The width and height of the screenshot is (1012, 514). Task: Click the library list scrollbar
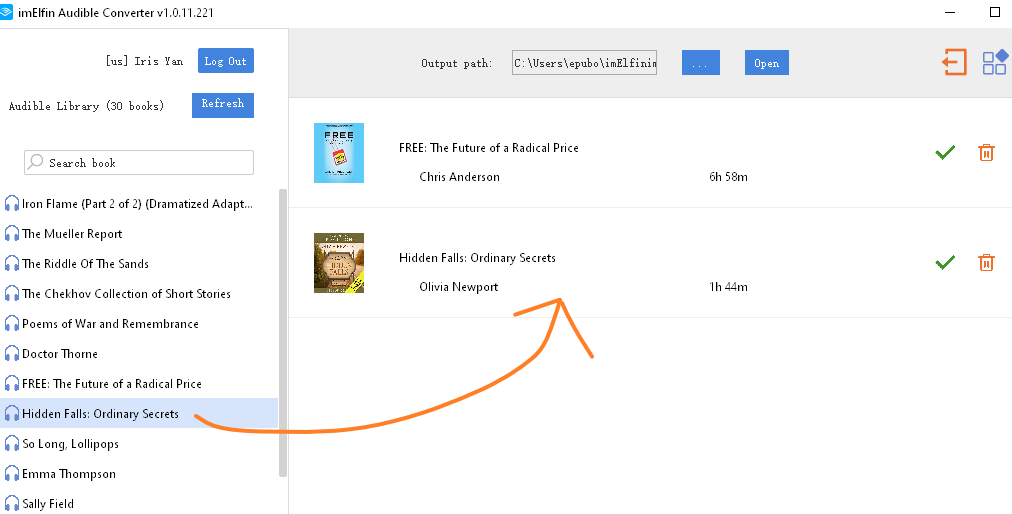(282, 333)
